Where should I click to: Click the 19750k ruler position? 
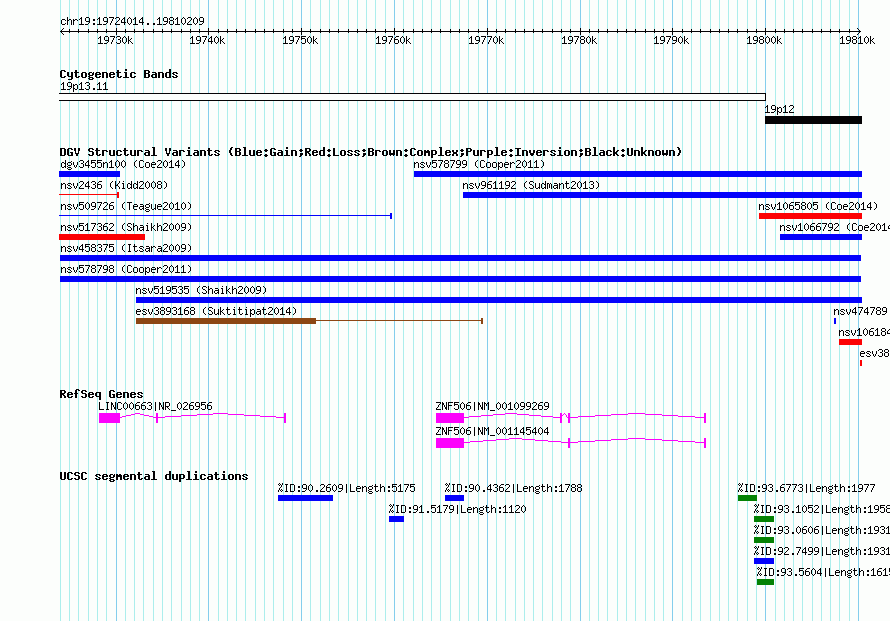point(300,41)
